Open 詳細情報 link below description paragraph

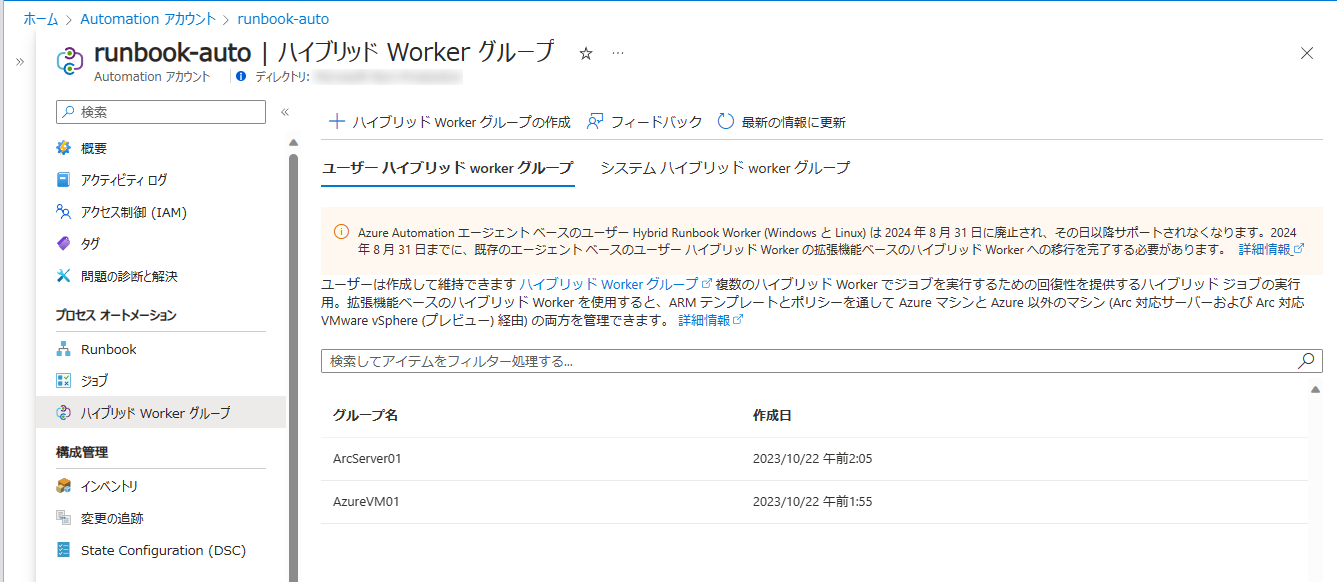click(x=711, y=320)
